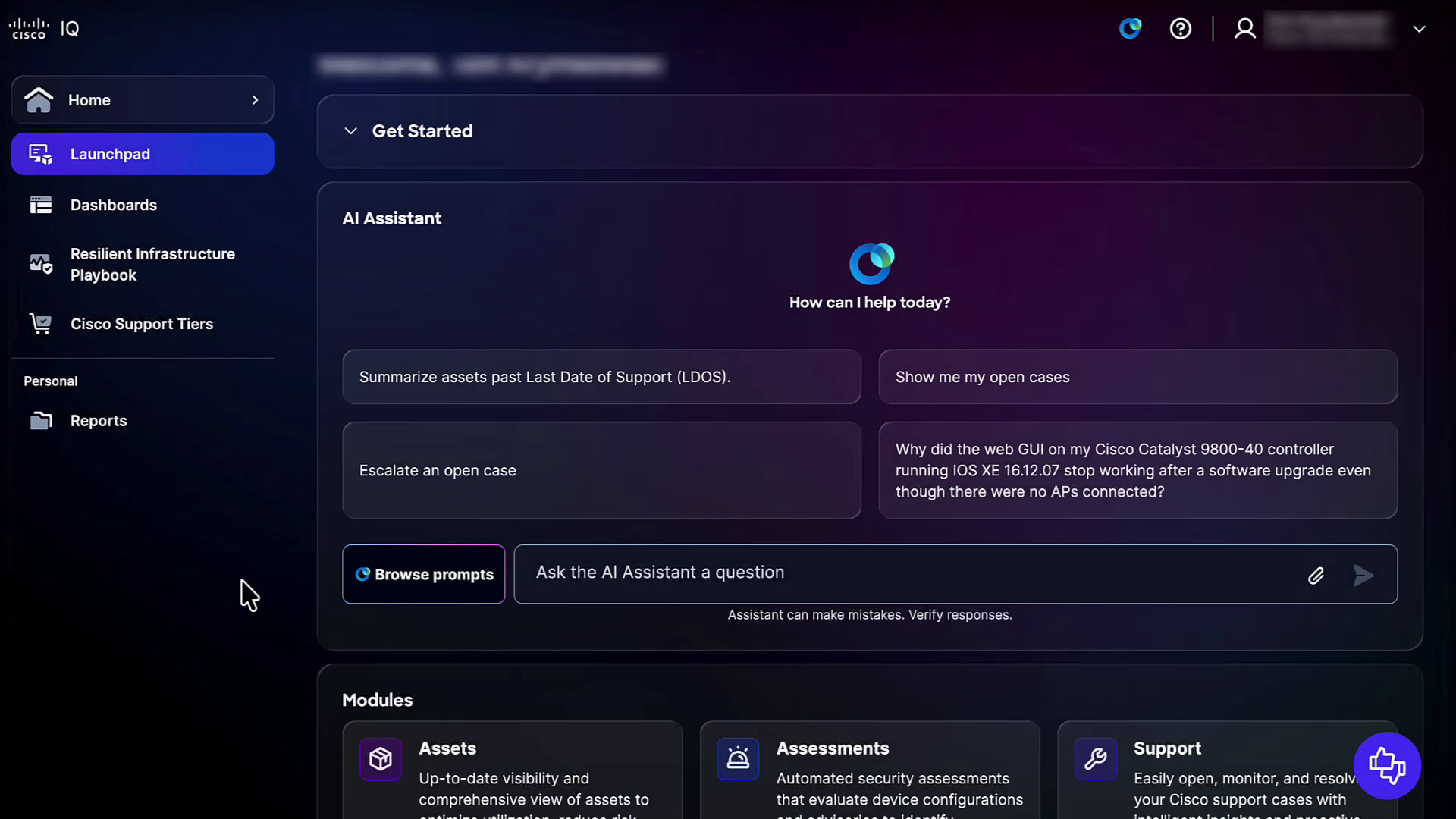Open the Support module card title

click(1167, 748)
